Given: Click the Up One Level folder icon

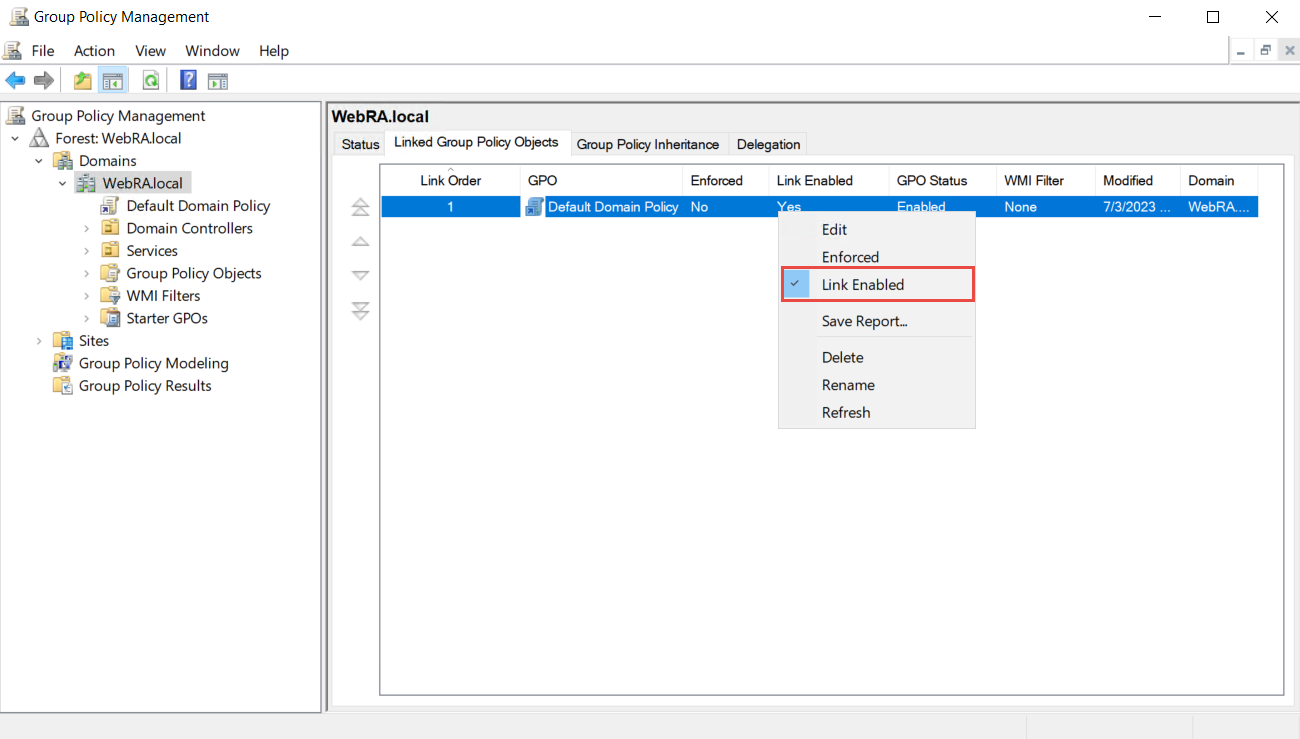Looking at the screenshot, I should 82,81.
